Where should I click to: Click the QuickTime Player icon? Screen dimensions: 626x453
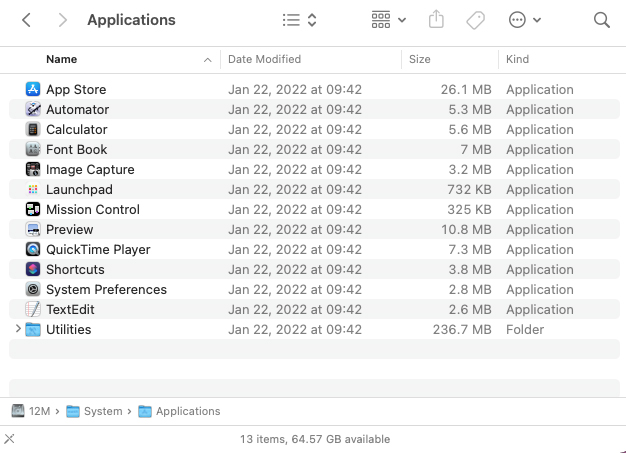click(32, 249)
